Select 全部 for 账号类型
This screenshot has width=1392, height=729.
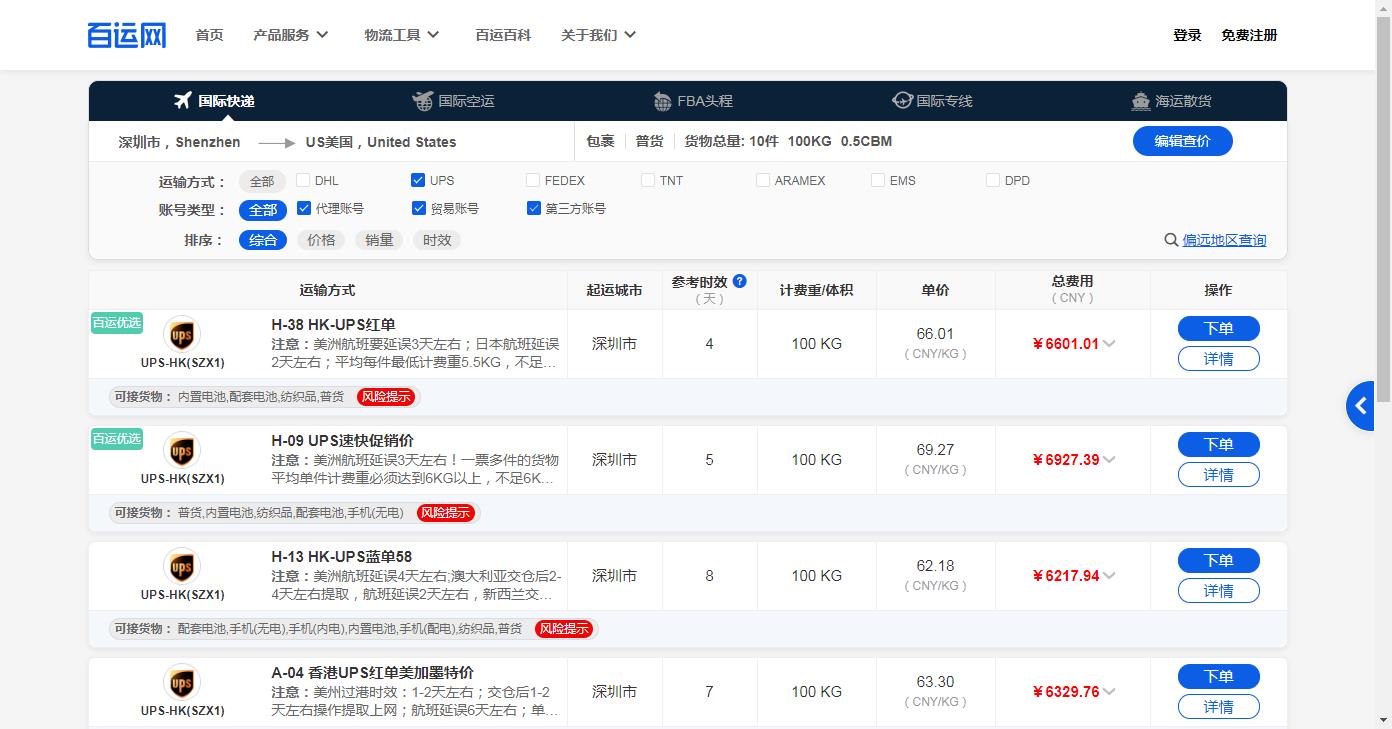(x=263, y=210)
